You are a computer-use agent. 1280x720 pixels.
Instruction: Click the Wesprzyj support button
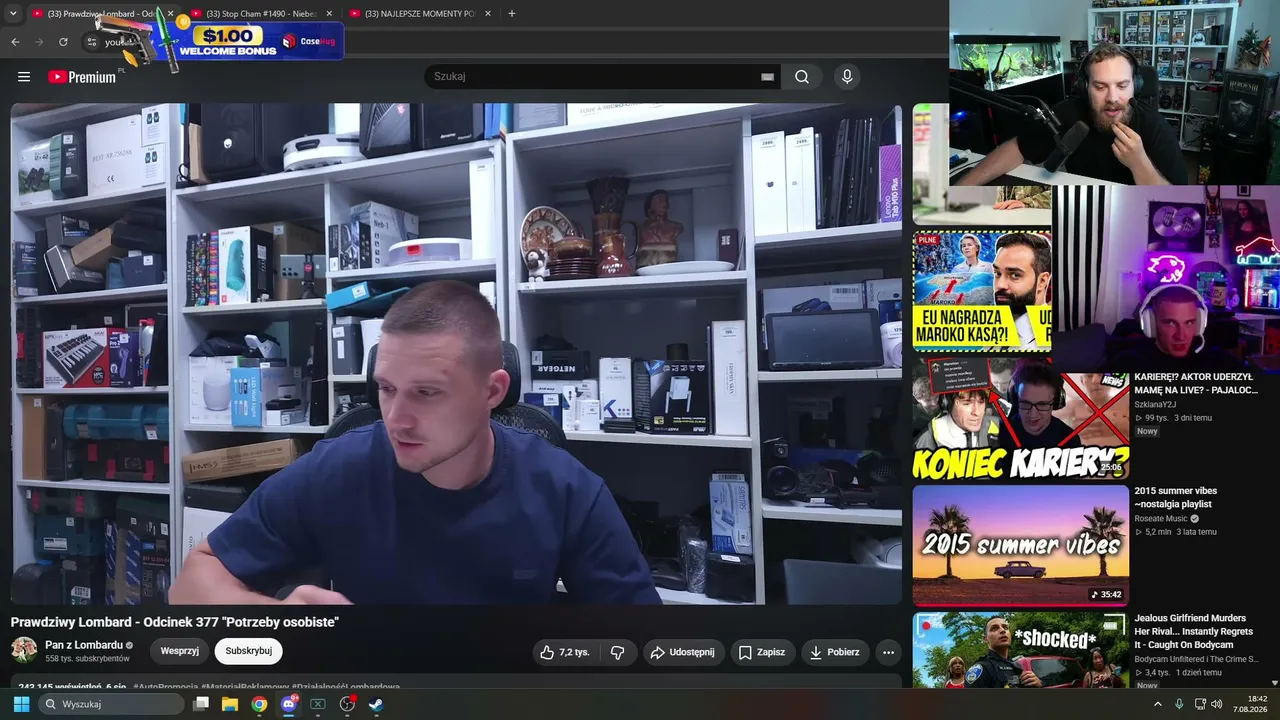[180, 651]
